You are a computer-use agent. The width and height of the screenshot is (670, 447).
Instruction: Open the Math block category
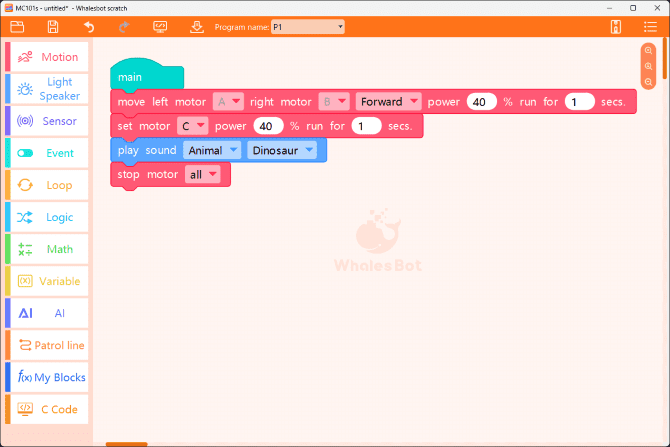pyautogui.click(x=49, y=249)
